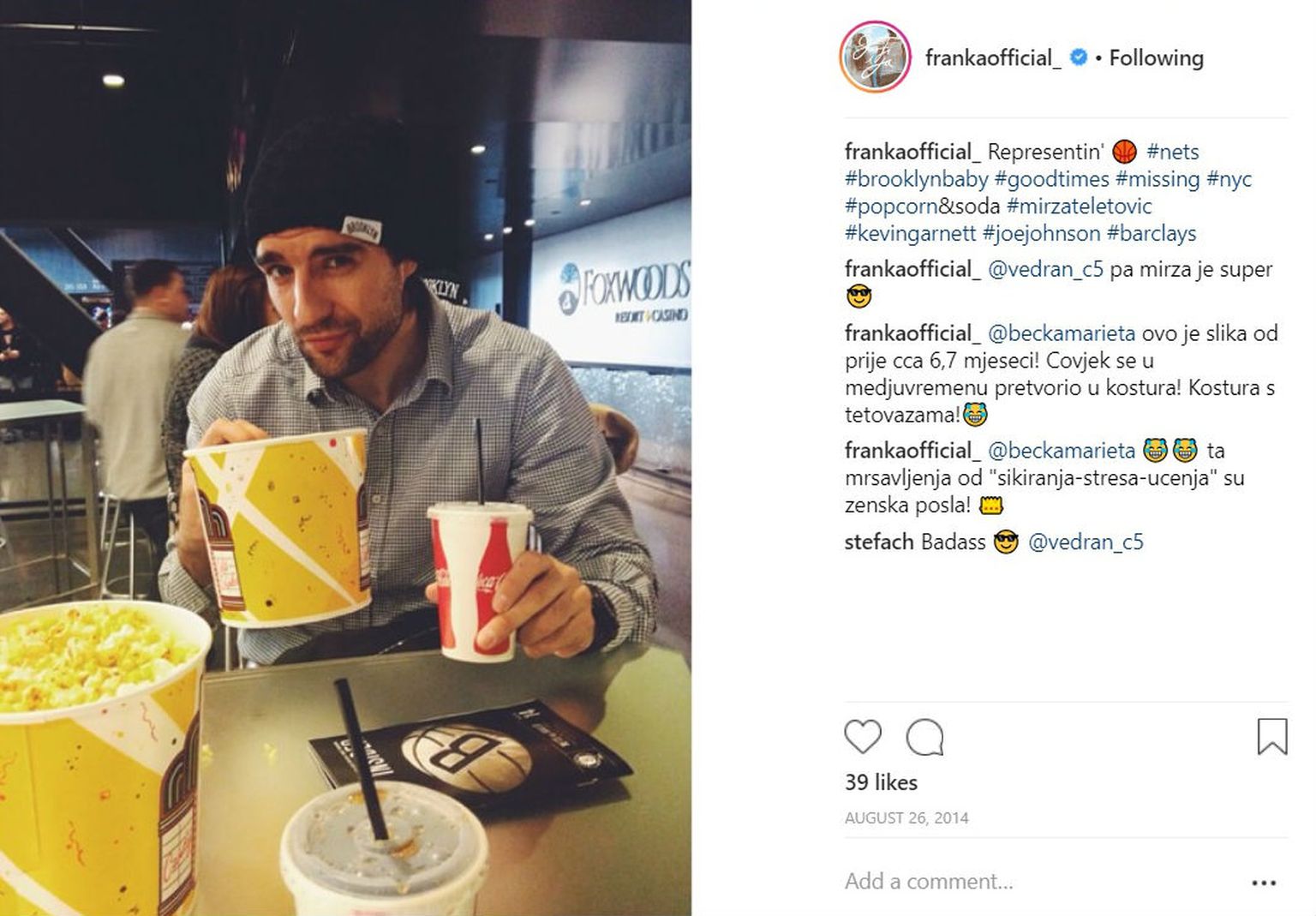View who liked via 39 likes
1316x916 pixels.
tap(881, 782)
